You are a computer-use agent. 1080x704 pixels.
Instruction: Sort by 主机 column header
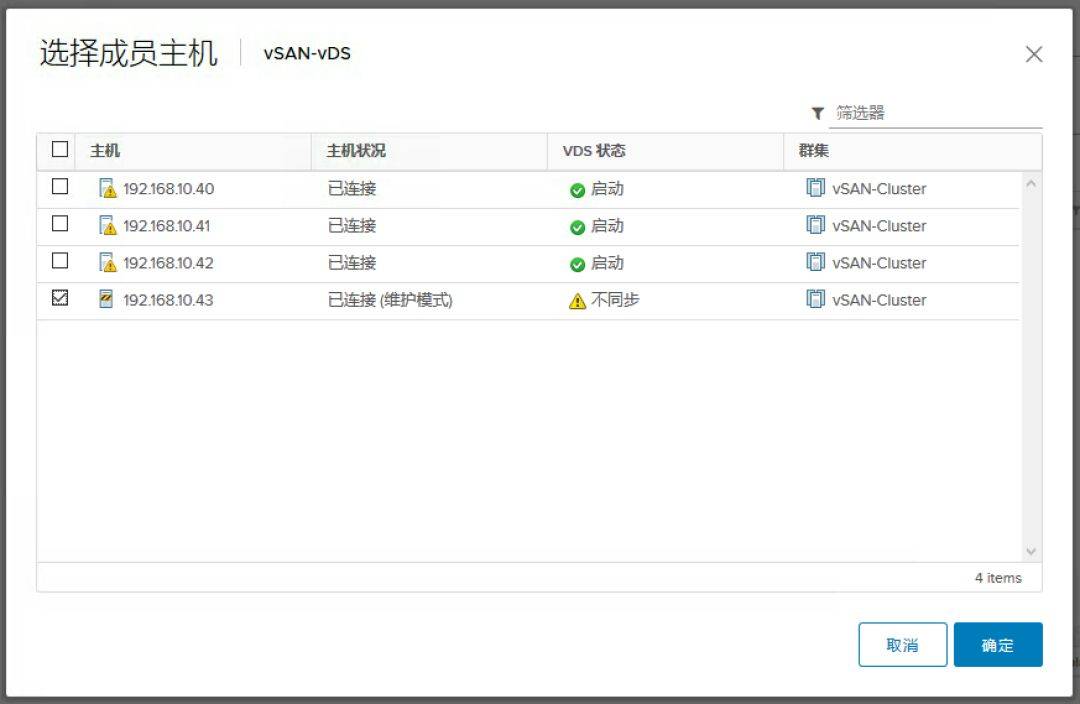(105, 151)
